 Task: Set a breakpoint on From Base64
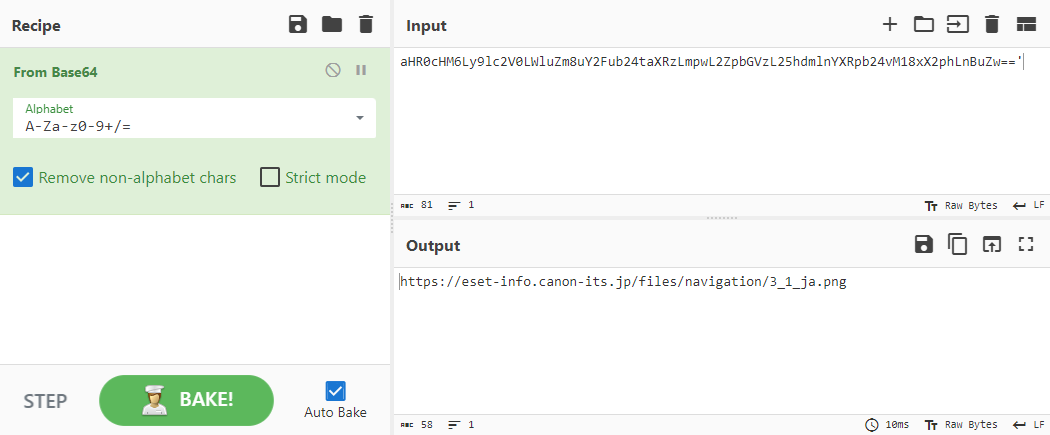click(x=361, y=71)
